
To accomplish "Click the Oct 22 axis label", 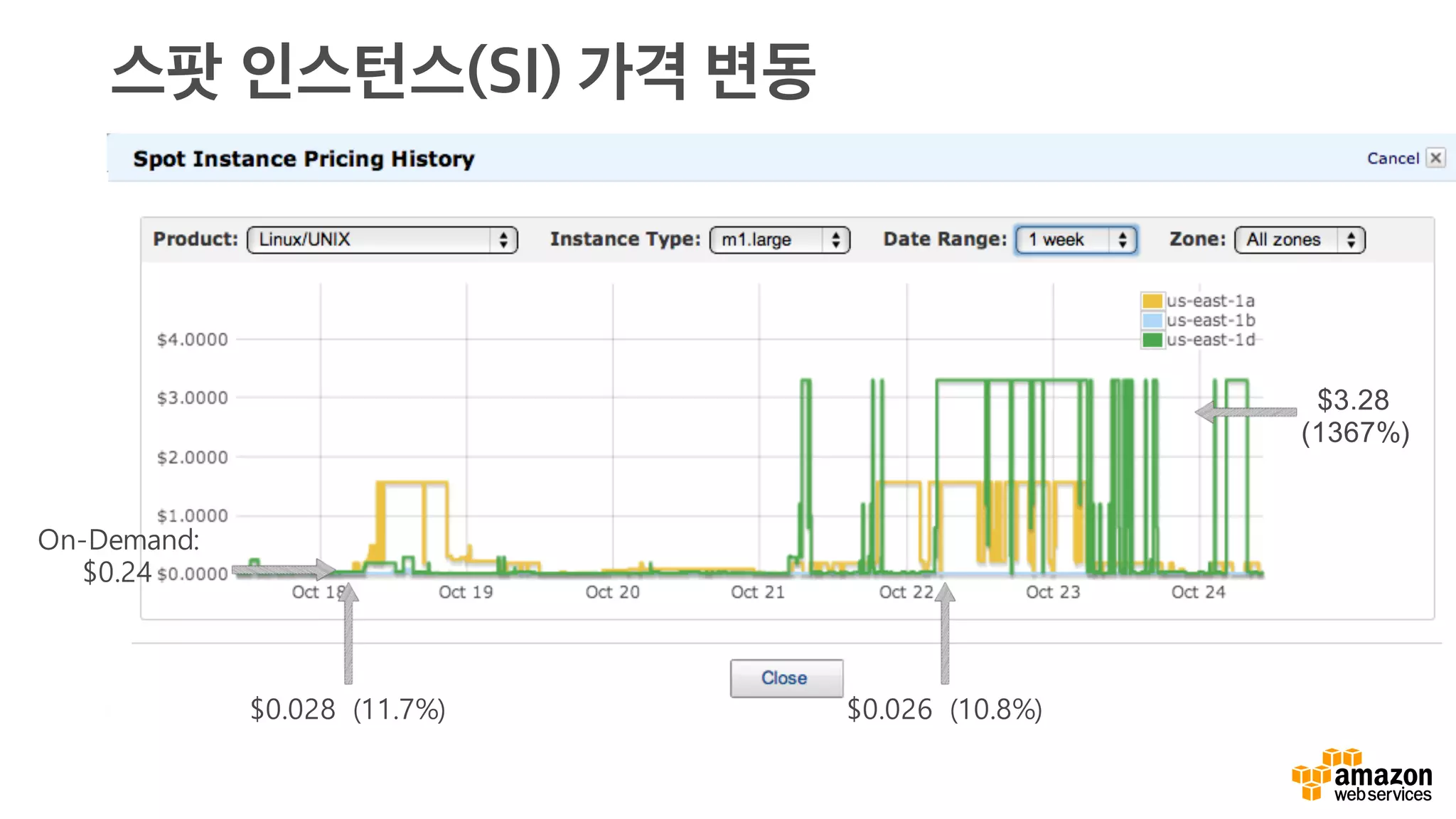I will coord(906,592).
